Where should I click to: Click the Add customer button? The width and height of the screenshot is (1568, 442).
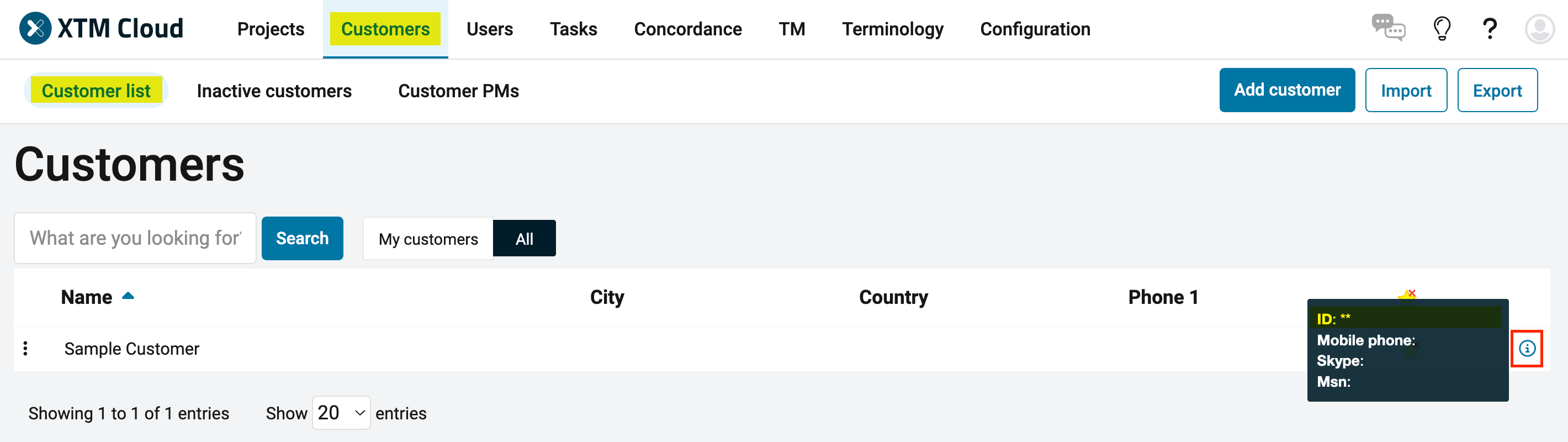pyautogui.click(x=1287, y=90)
